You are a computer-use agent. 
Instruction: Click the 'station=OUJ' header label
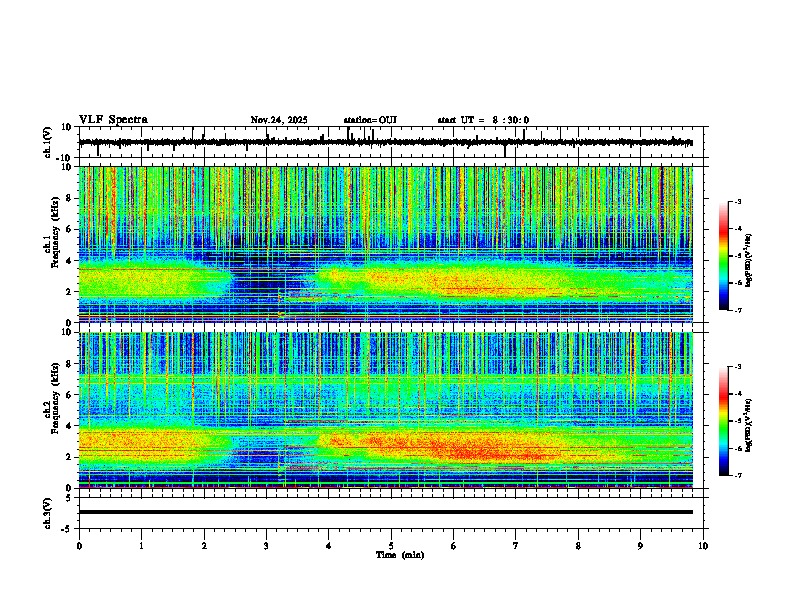click(x=370, y=120)
